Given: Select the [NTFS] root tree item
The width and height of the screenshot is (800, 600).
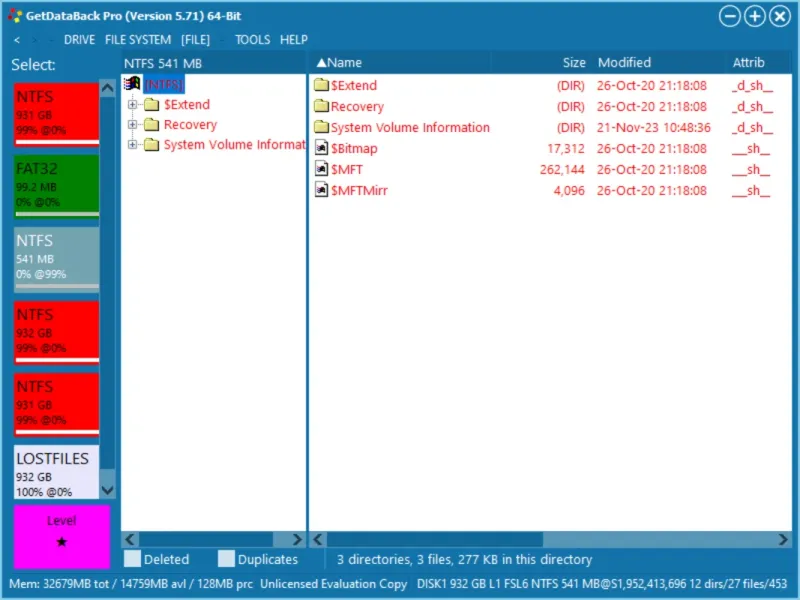Looking at the screenshot, I should [164, 84].
